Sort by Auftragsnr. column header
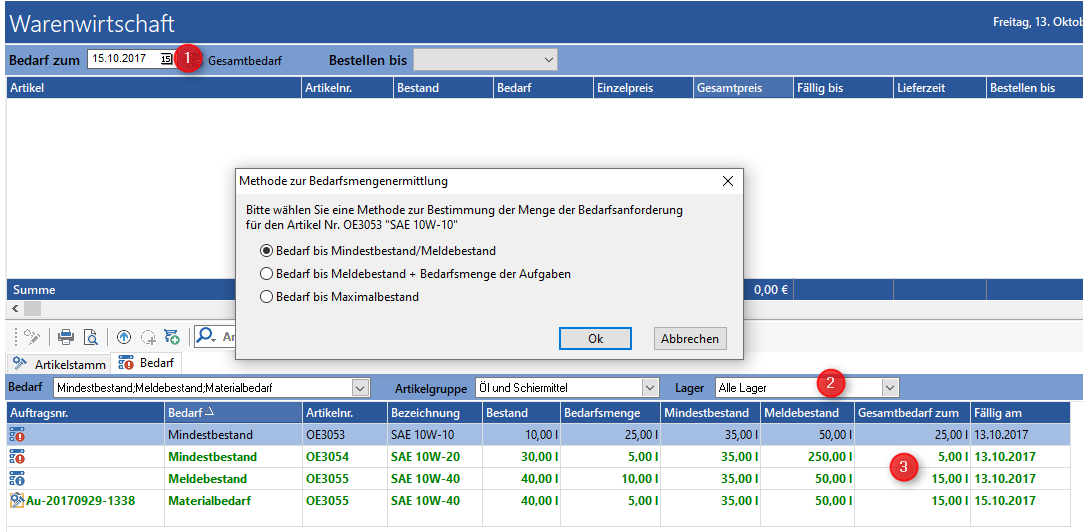This screenshot has height=532, width=1083. pos(86,413)
